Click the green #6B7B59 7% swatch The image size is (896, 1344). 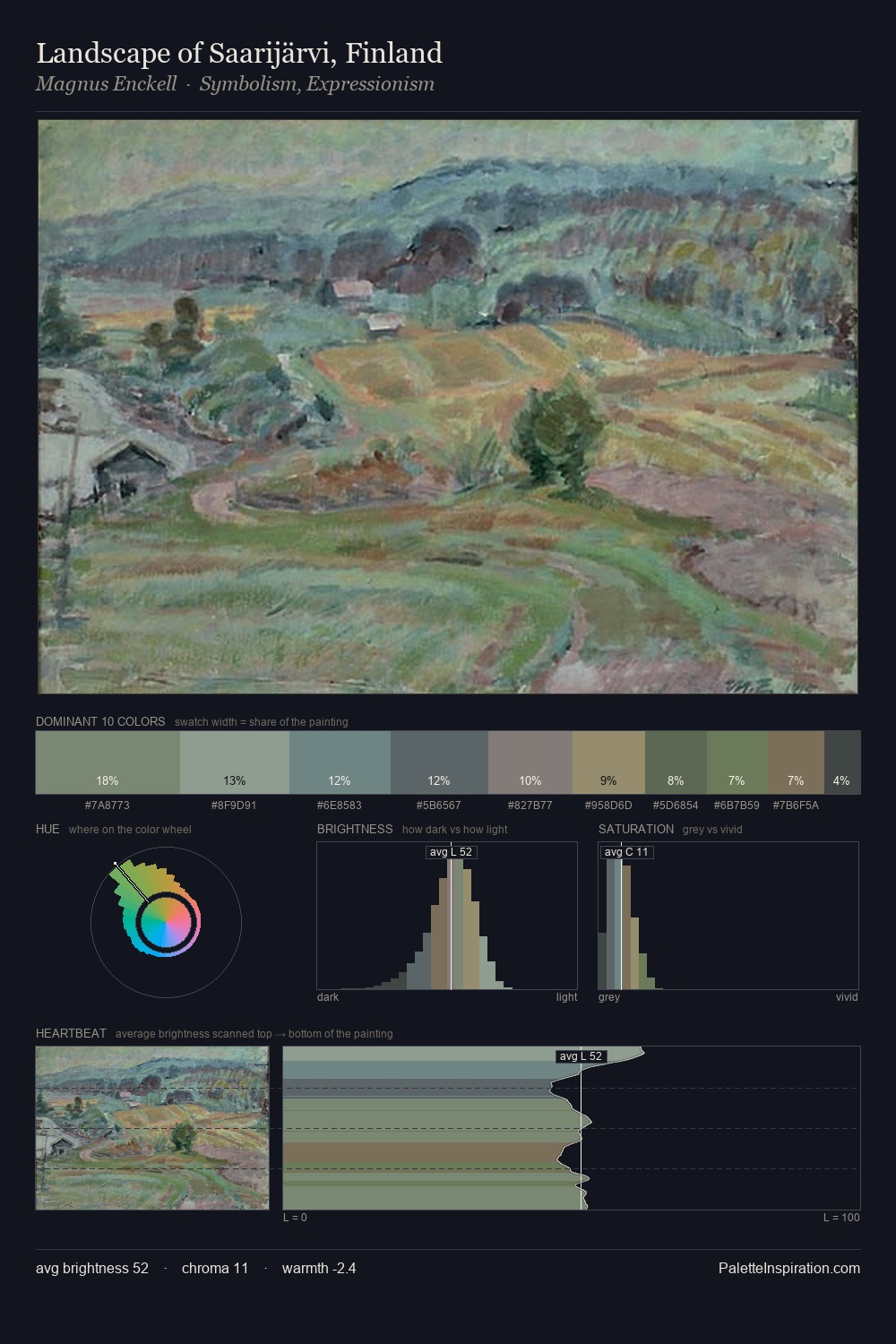click(737, 762)
